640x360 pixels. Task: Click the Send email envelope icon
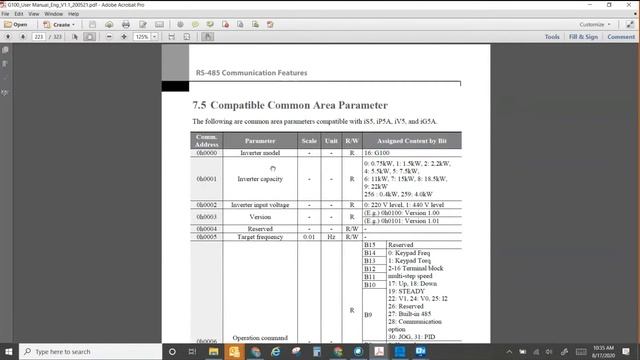click(160, 24)
